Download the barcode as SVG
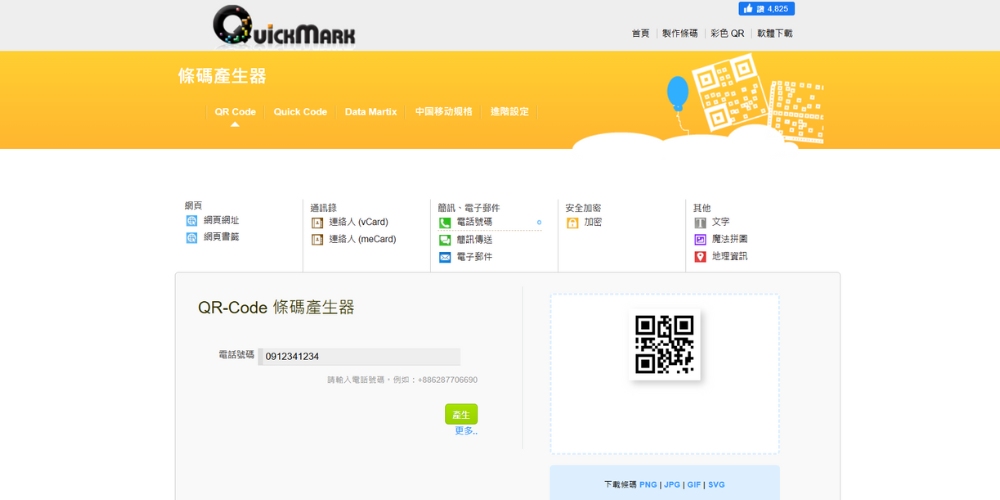The image size is (1000, 500). click(x=716, y=485)
